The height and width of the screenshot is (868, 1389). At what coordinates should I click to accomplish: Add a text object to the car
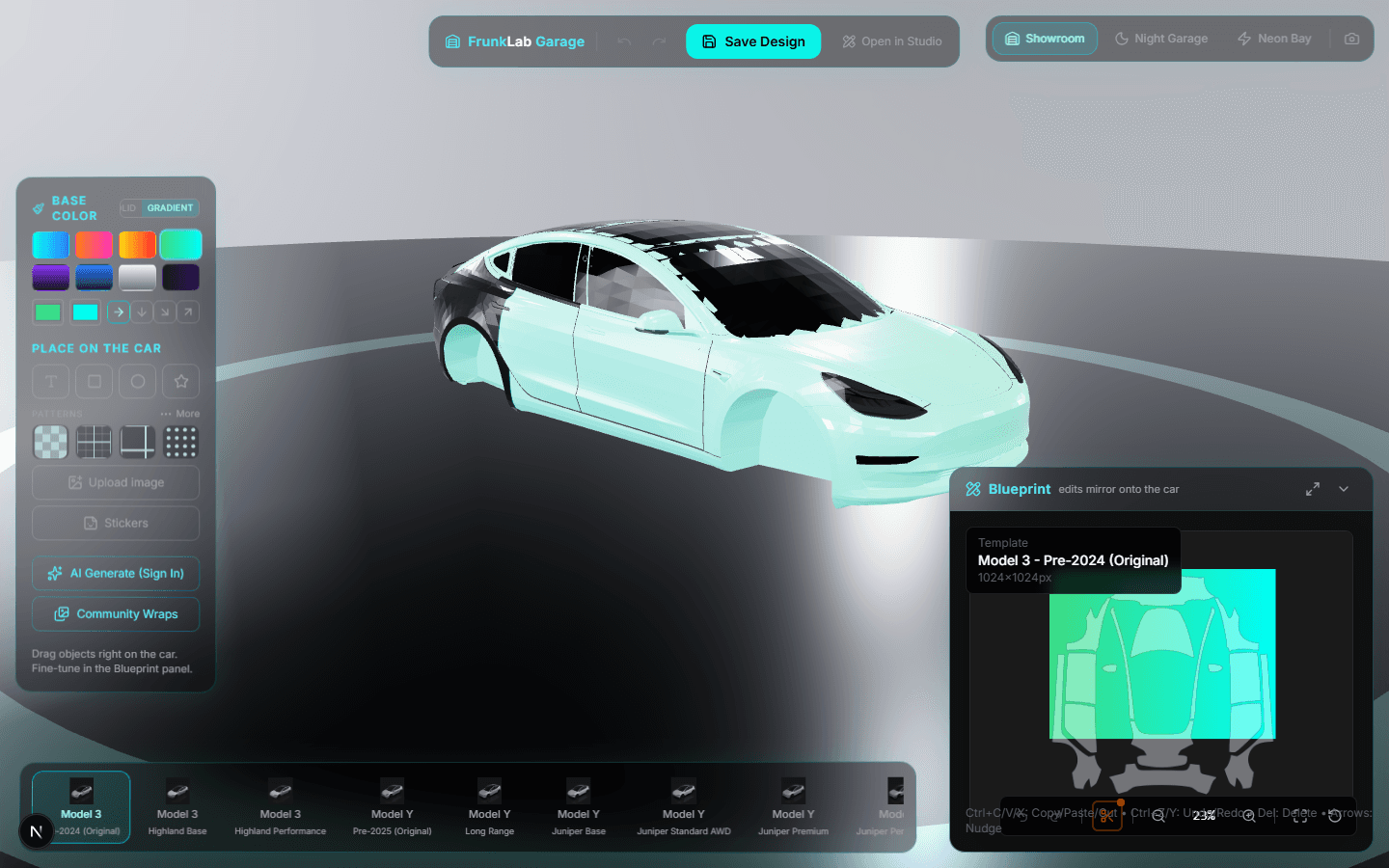tap(51, 381)
